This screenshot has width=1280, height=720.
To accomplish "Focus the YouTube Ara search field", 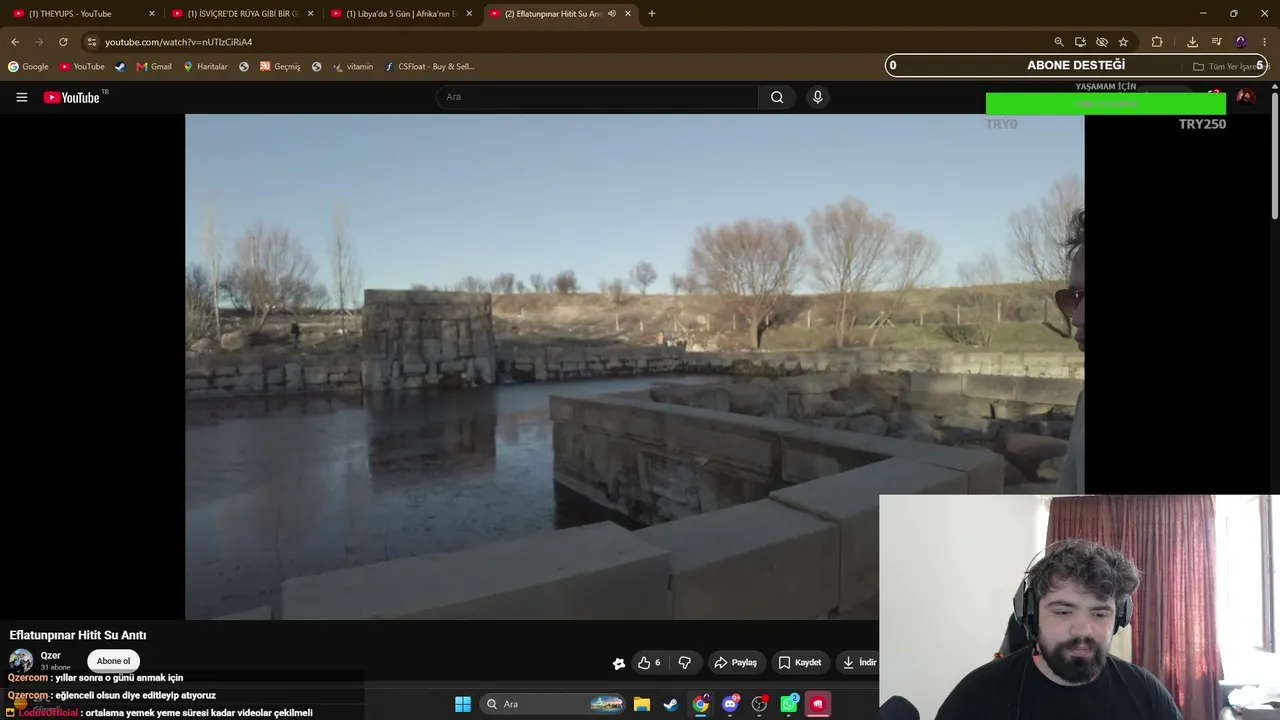I will [597, 97].
